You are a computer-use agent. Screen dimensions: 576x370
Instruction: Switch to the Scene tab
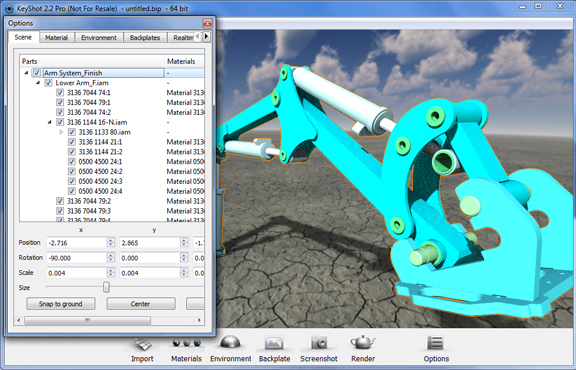[x=23, y=37]
